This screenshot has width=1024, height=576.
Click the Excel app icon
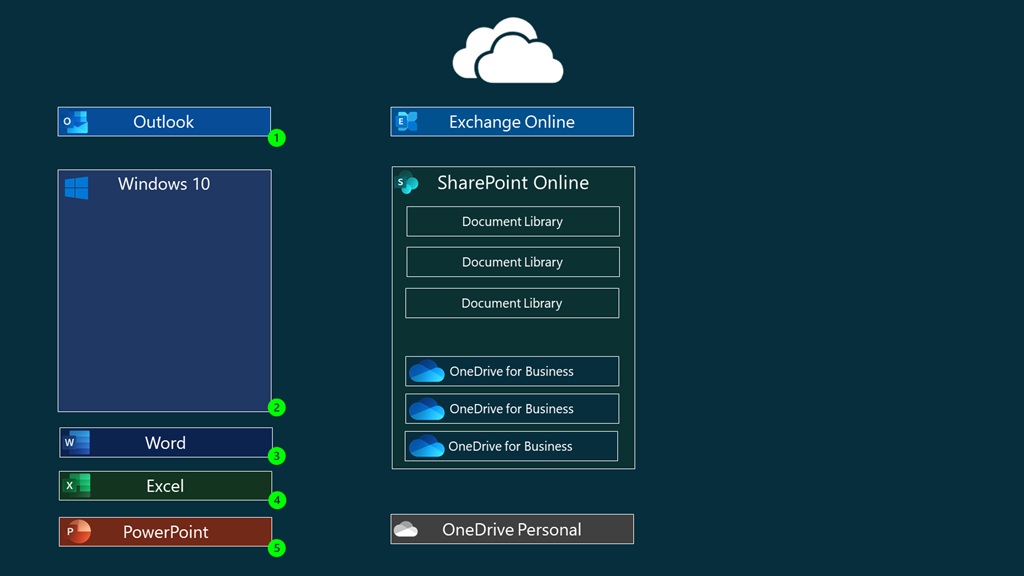pos(77,486)
